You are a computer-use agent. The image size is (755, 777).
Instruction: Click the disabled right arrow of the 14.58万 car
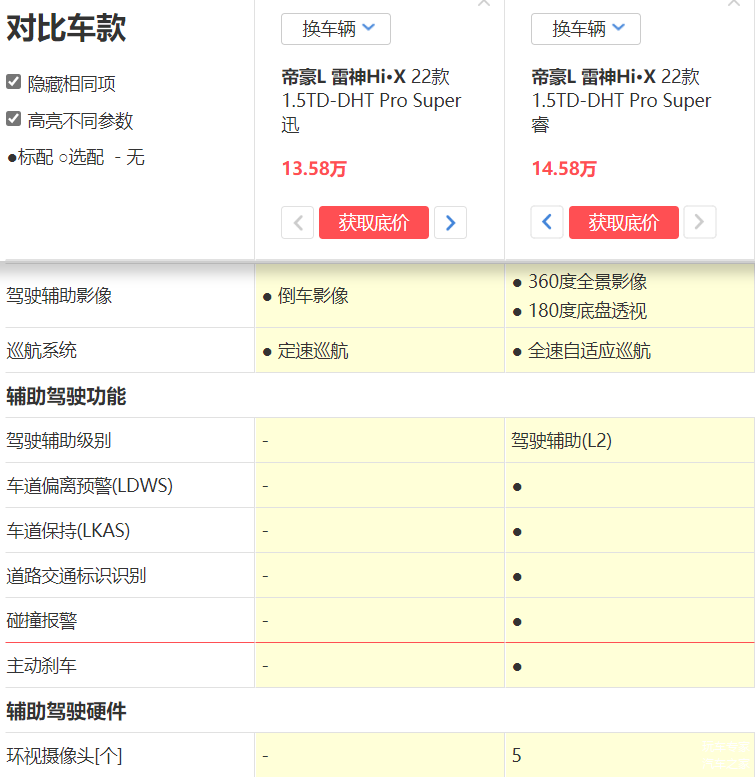(x=700, y=222)
